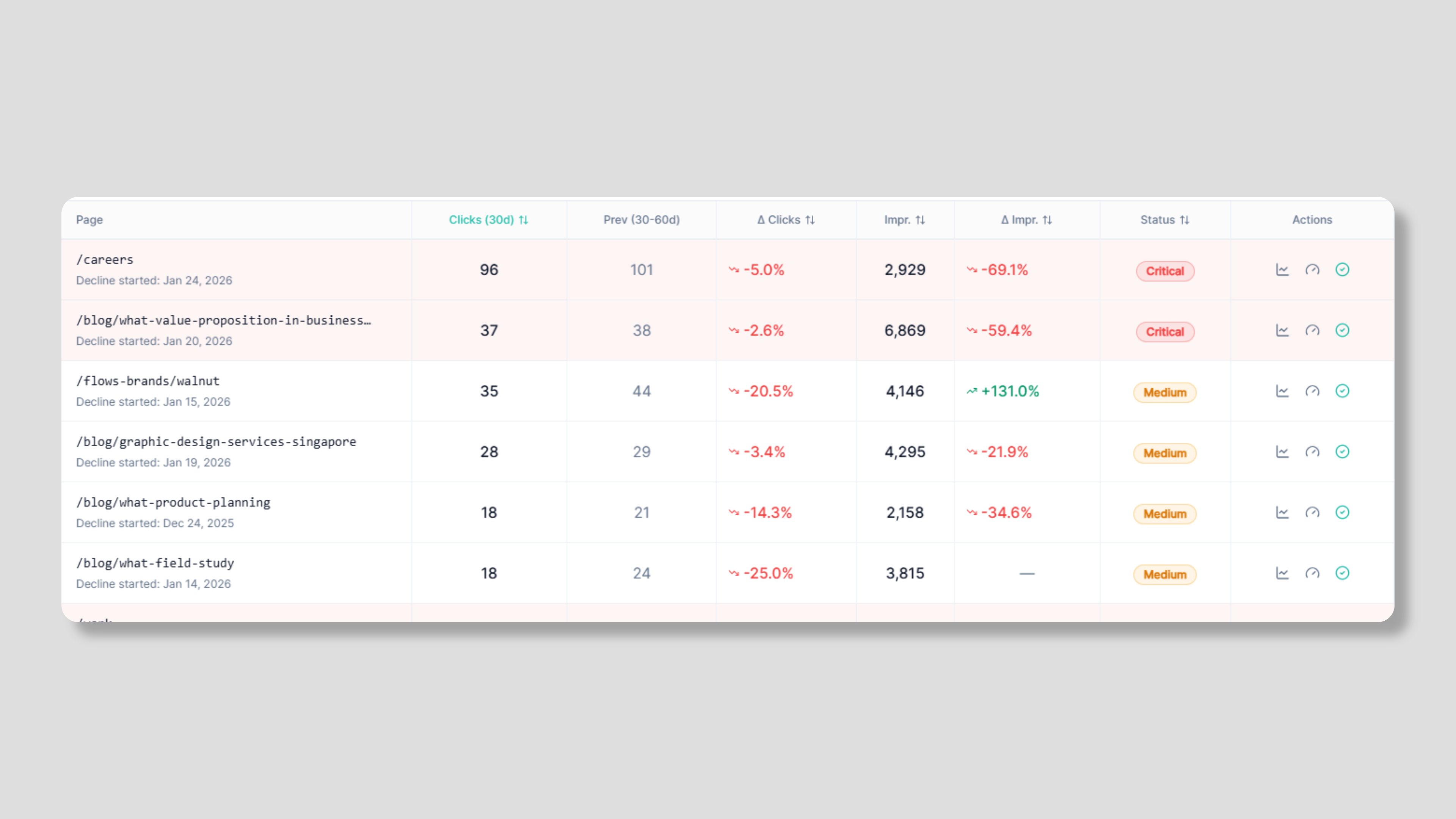
Task: Click Critical badge in /careers row
Action: tap(1164, 271)
